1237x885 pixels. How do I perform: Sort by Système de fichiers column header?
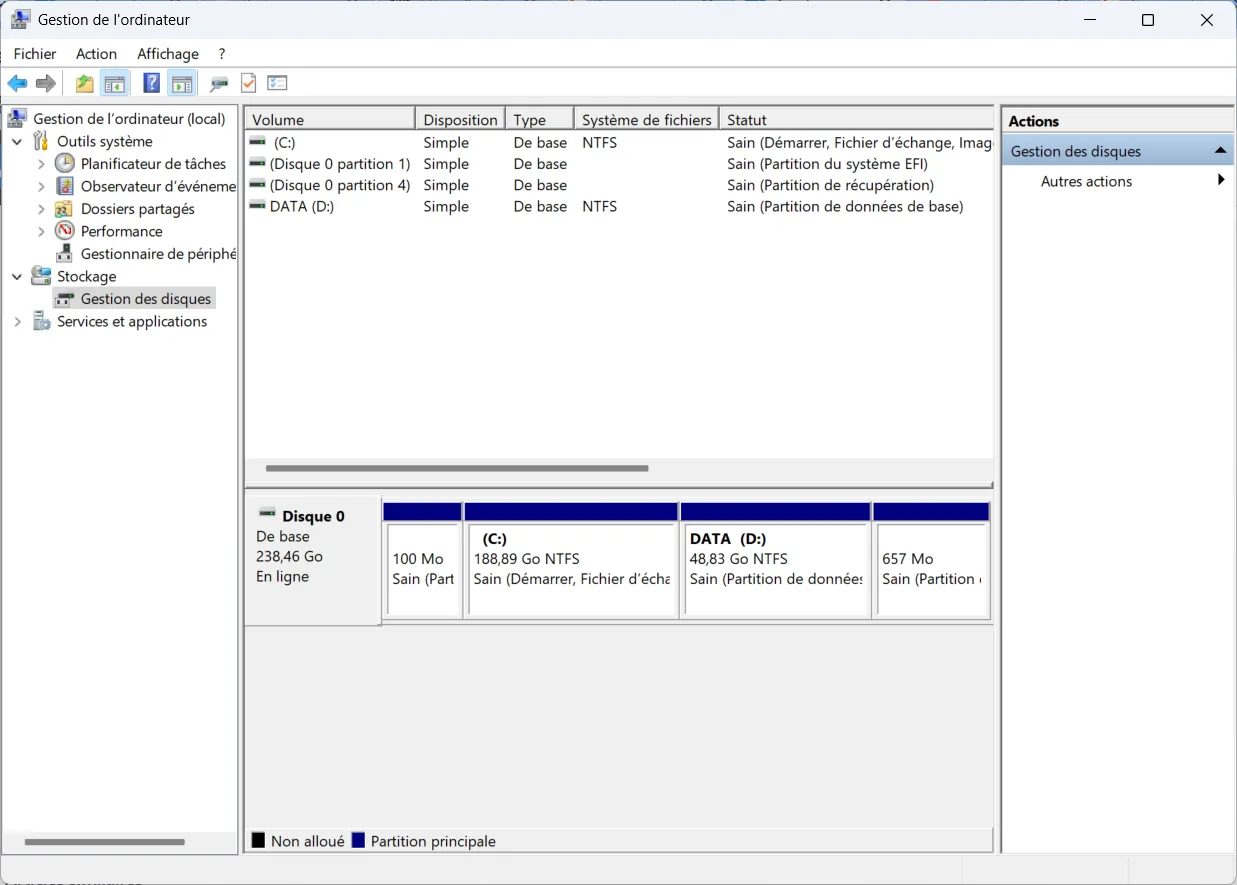pos(647,120)
